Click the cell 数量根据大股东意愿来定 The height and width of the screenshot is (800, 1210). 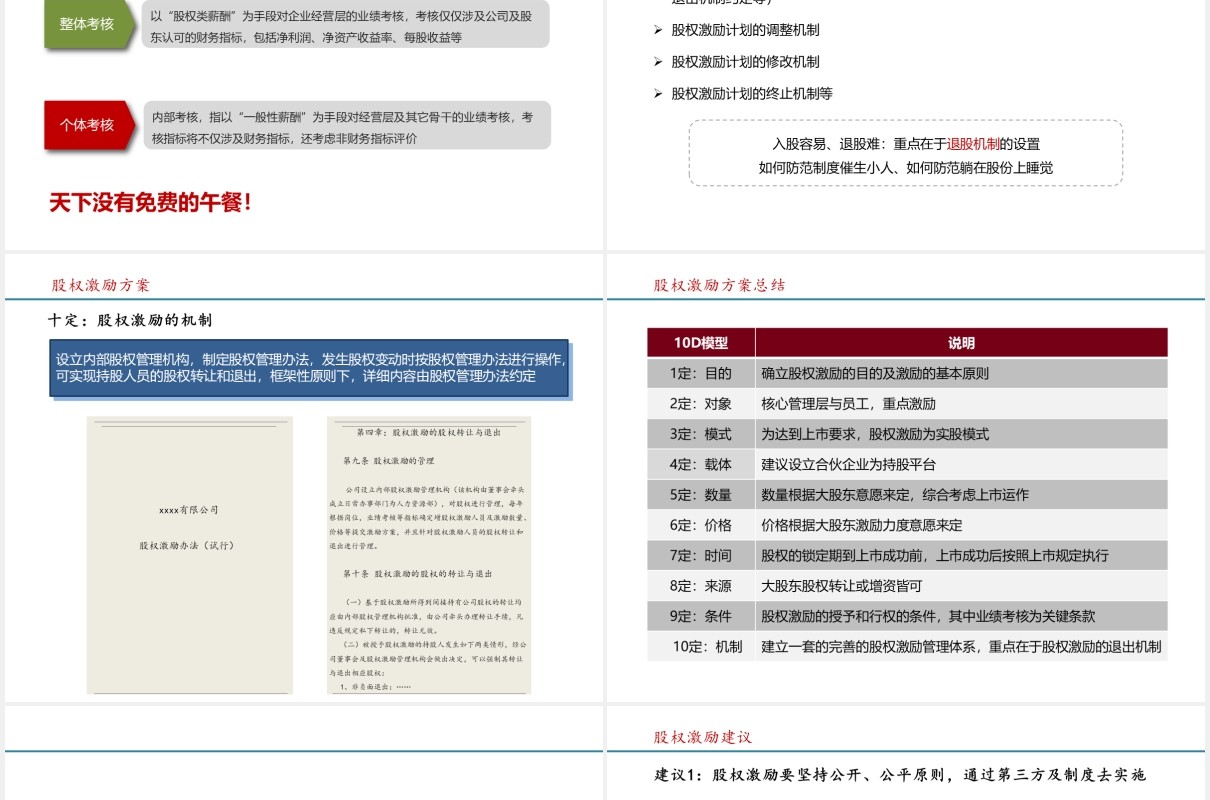pyautogui.click(x=961, y=495)
